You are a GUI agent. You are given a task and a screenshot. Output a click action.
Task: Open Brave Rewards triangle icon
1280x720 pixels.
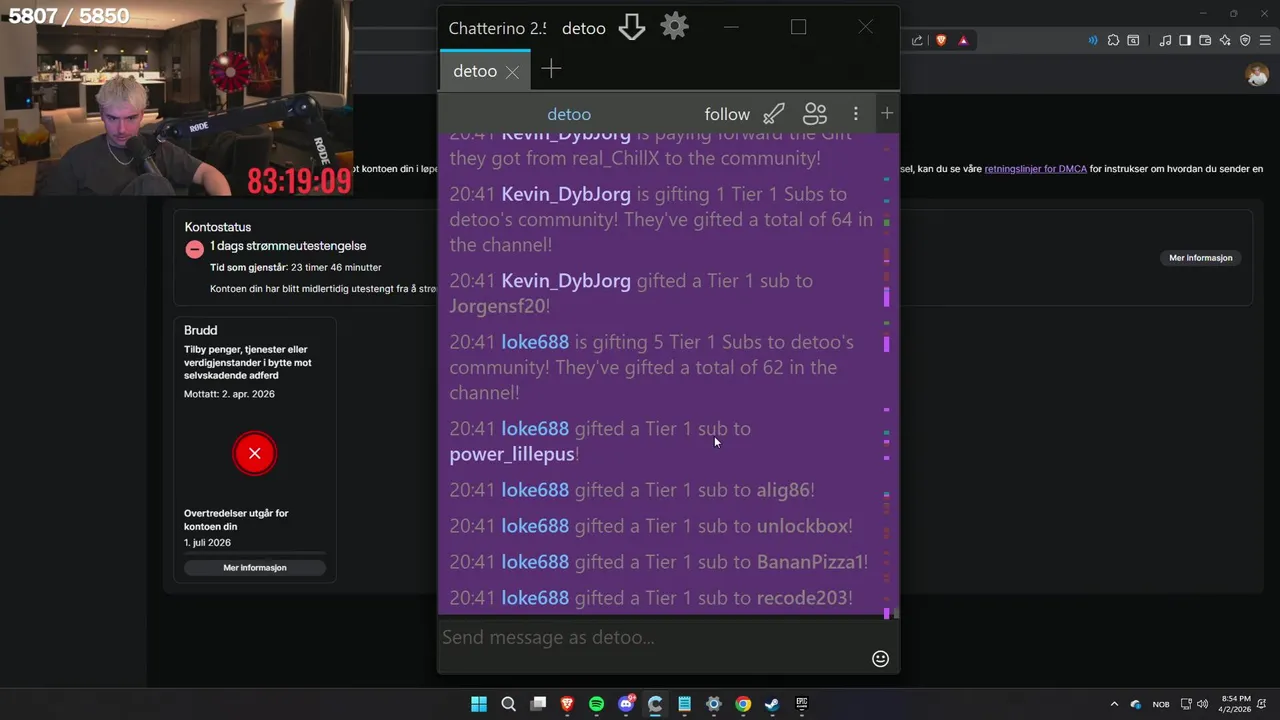click(x=963, y=40)
